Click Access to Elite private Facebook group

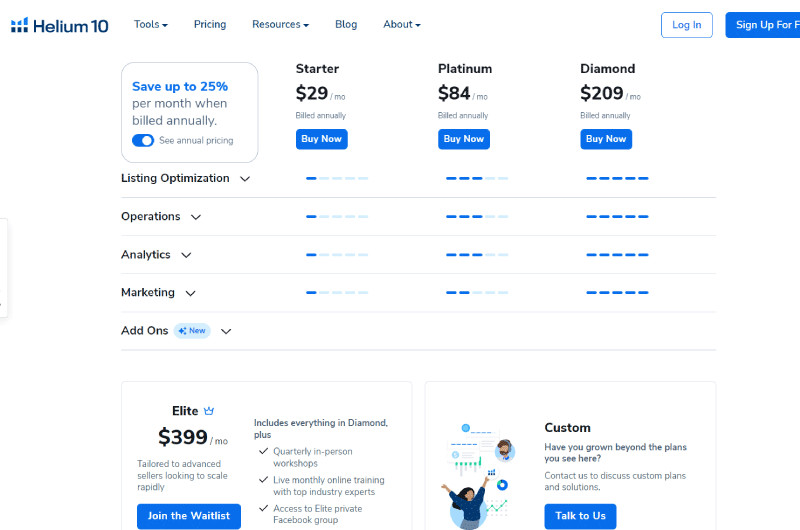[317, 514]
